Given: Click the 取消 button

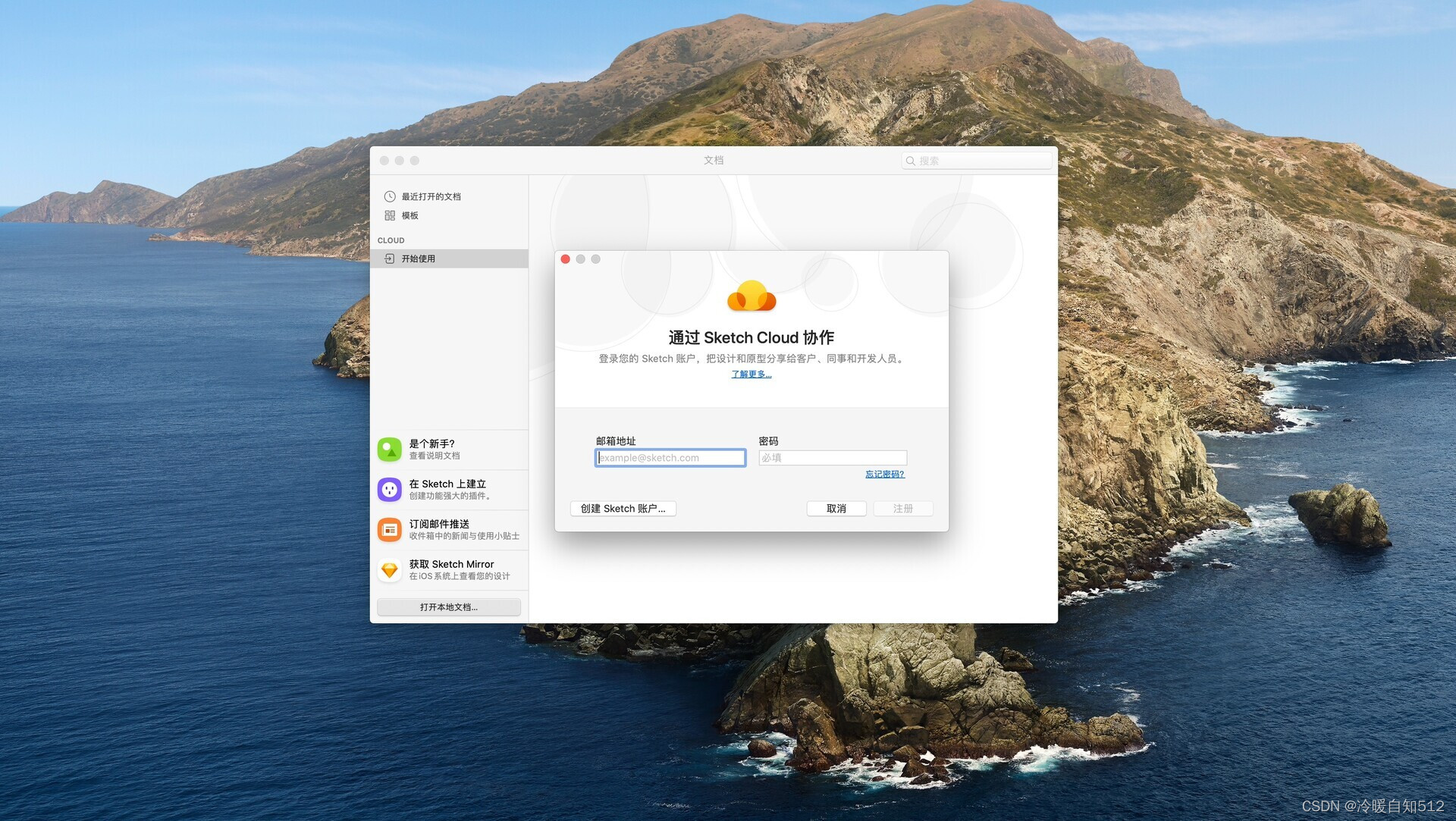Looking at the screenshot, I should tap(836, 509).
